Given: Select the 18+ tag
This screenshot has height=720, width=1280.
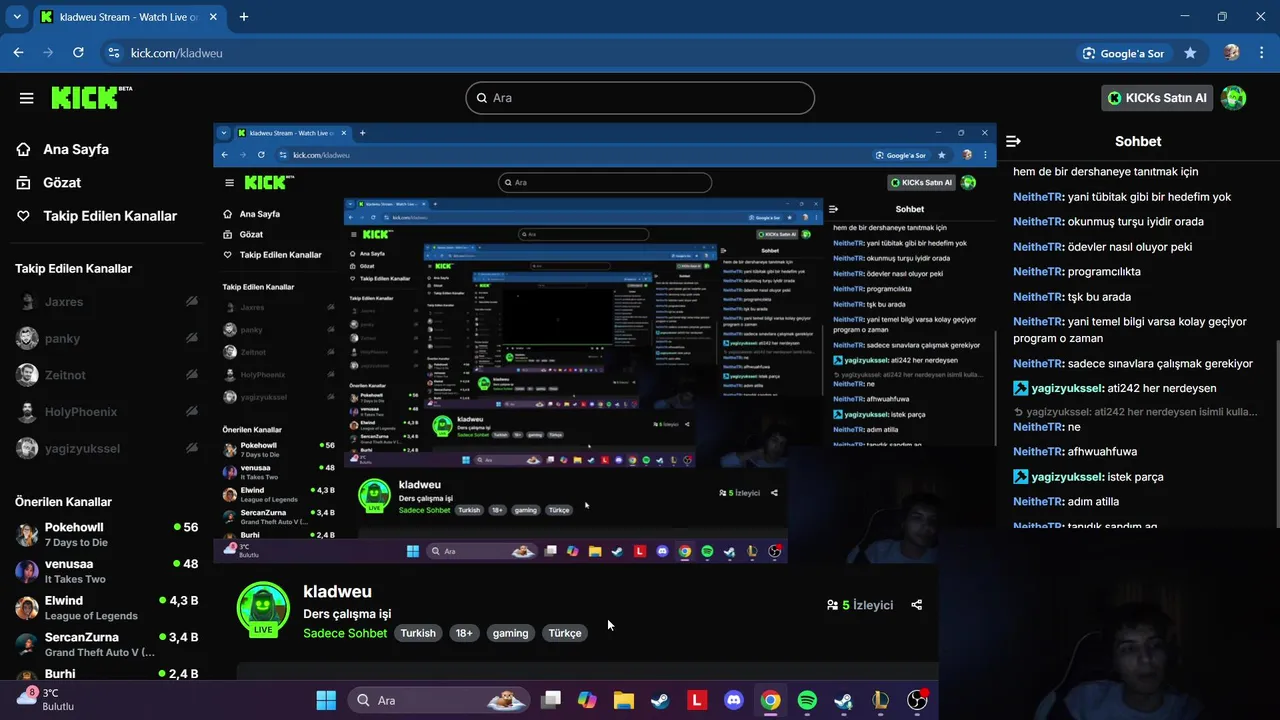Looking at the screenshot, I should pos(464,633).
